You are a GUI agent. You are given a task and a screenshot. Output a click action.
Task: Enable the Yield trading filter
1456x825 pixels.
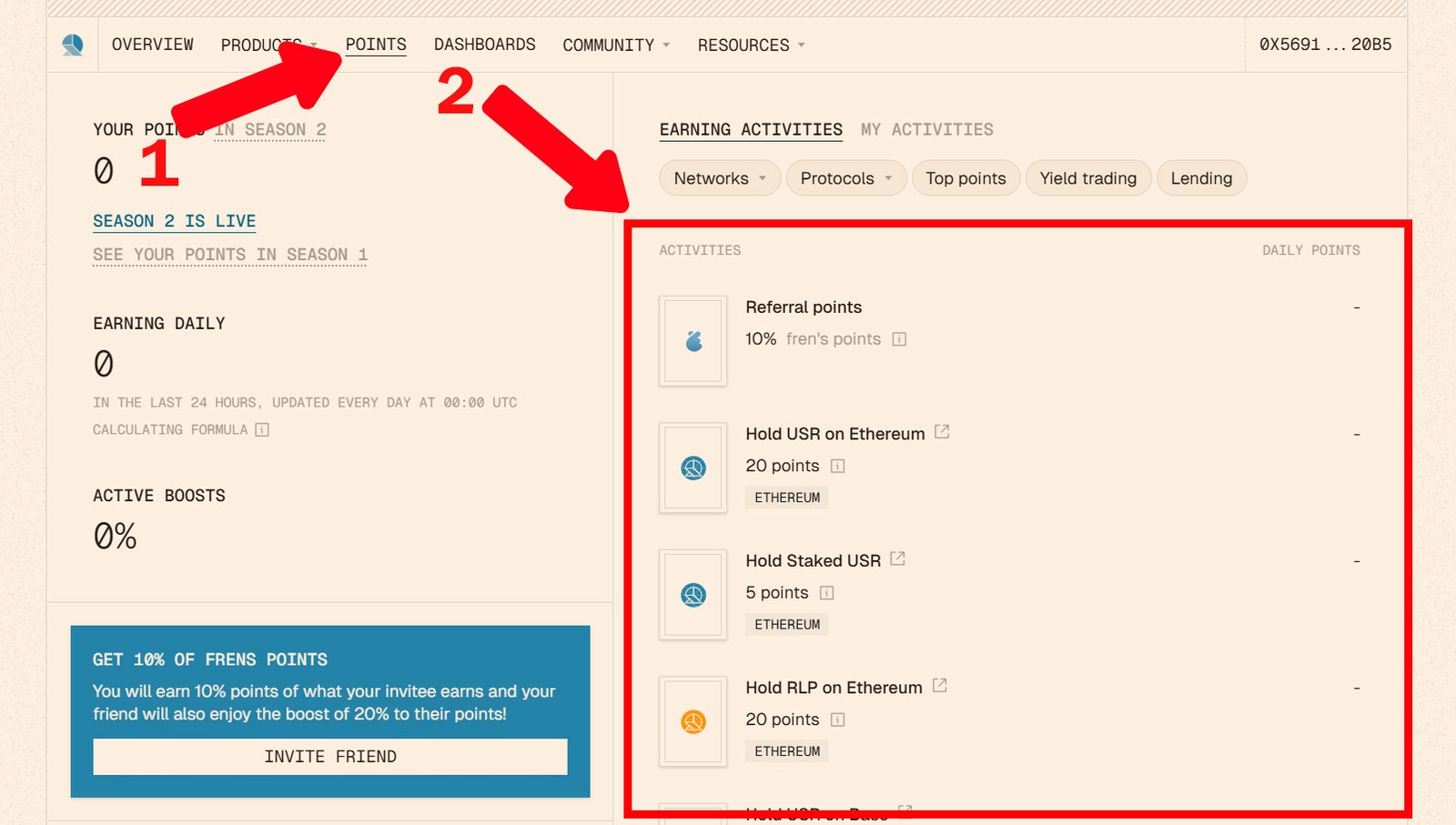(1087, 178)
